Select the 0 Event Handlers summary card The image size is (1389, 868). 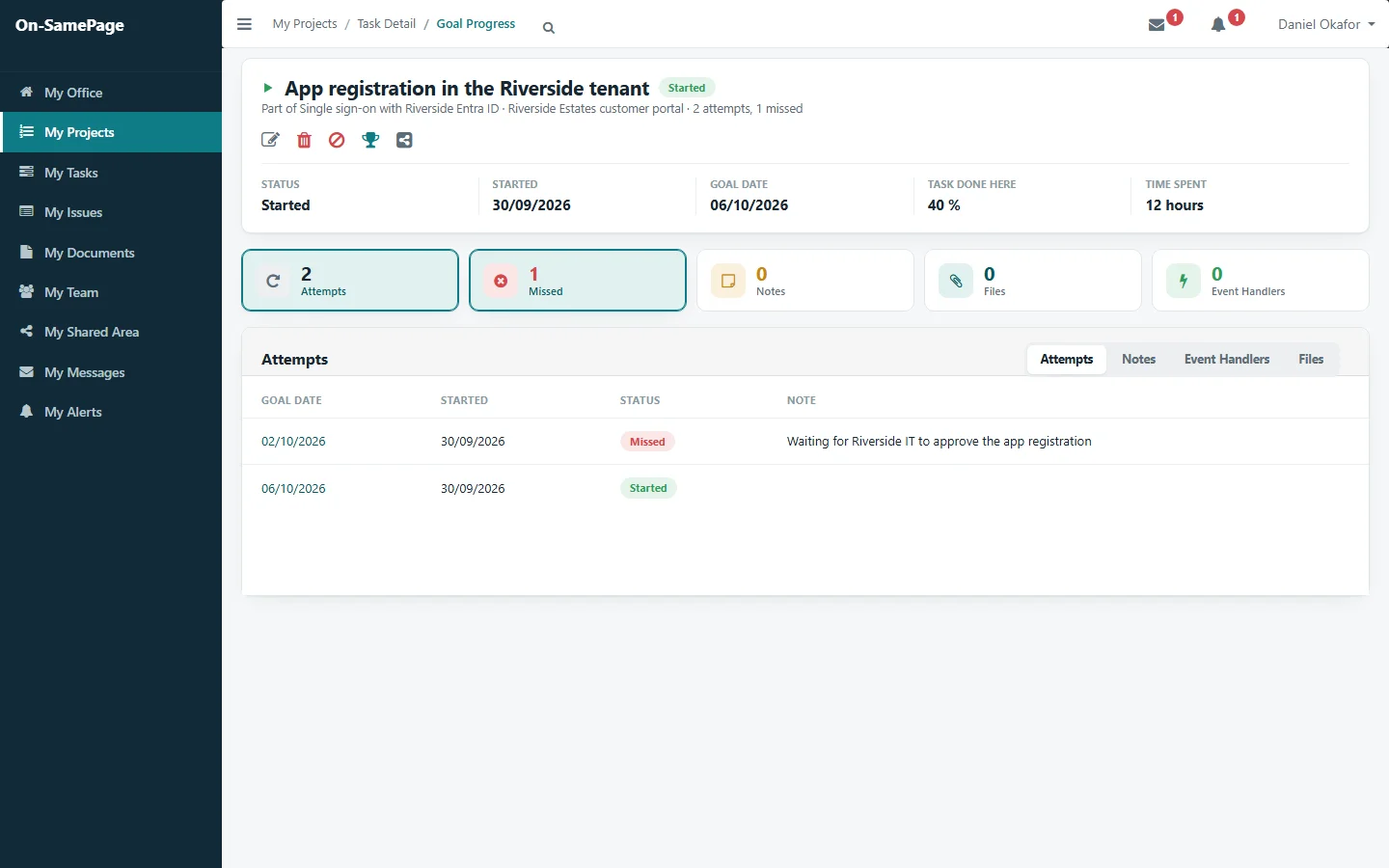pyautogui.click(x=1261, y=281)
